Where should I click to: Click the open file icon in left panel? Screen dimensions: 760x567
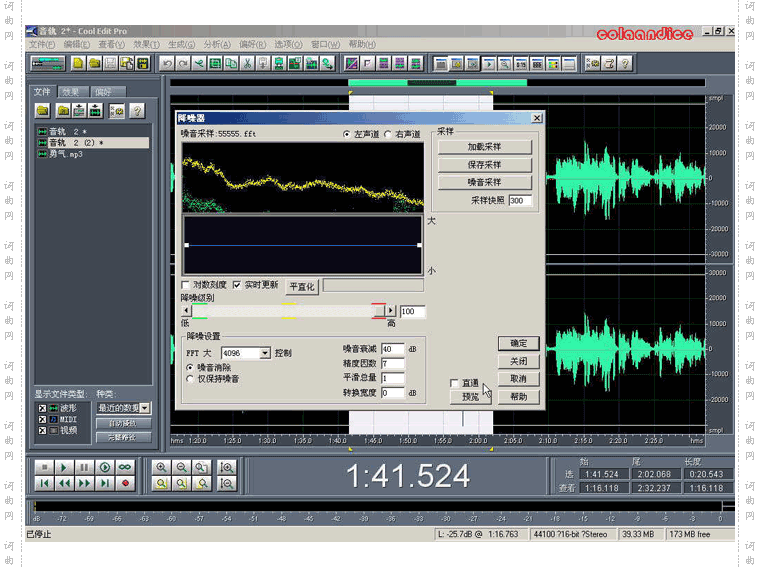(x=43, y=111)
